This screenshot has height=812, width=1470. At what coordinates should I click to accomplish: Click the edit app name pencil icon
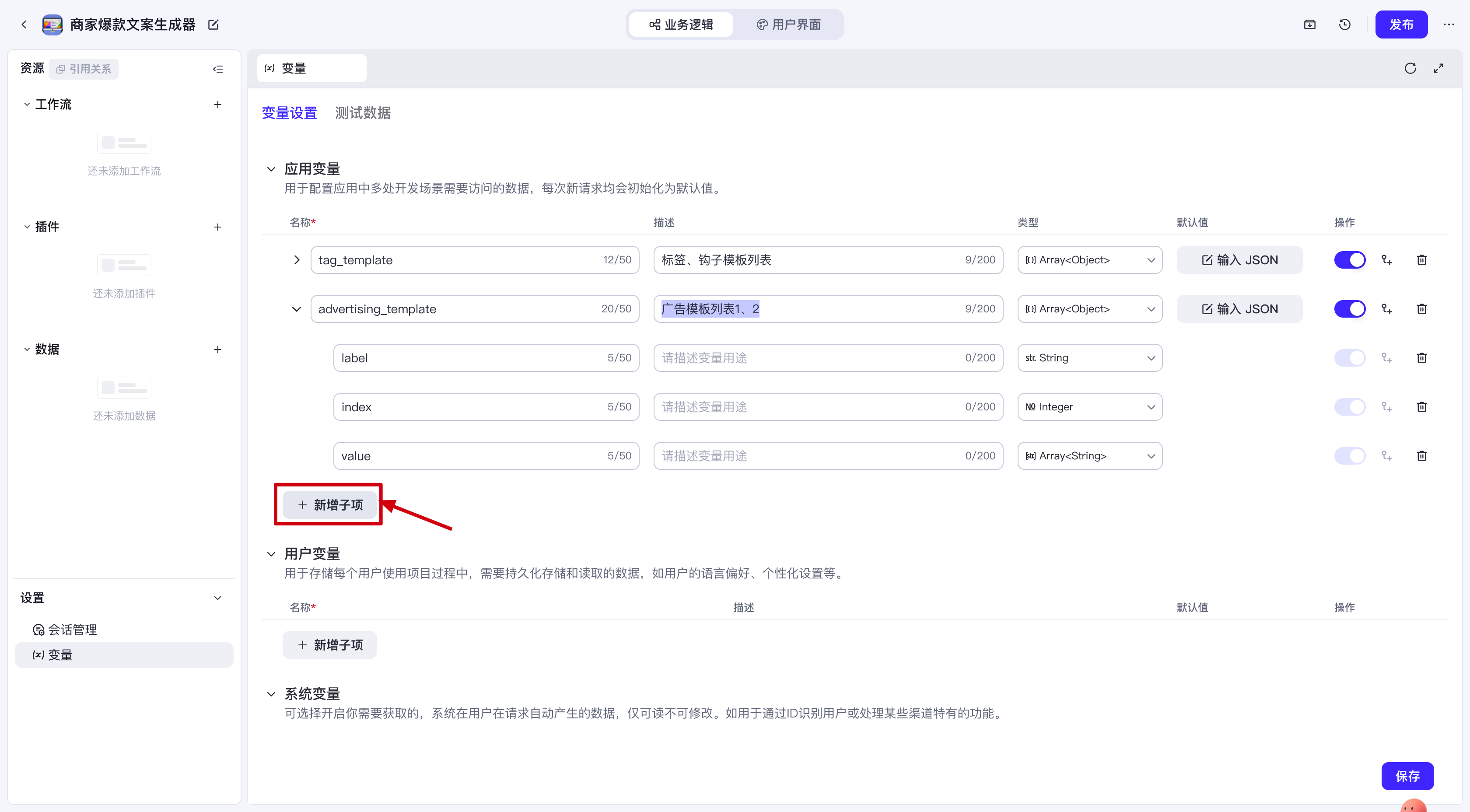click(x=213, y=24)
